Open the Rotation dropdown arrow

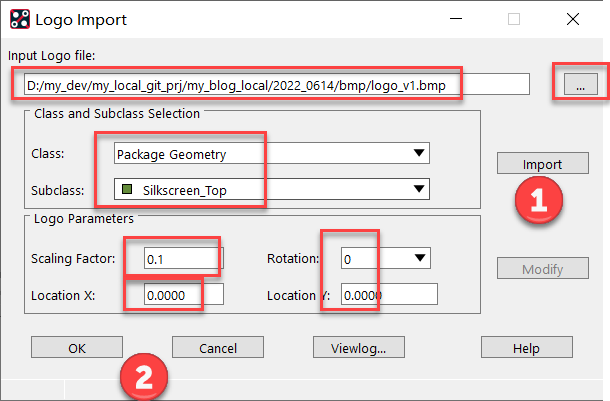[x=420, y=259]
